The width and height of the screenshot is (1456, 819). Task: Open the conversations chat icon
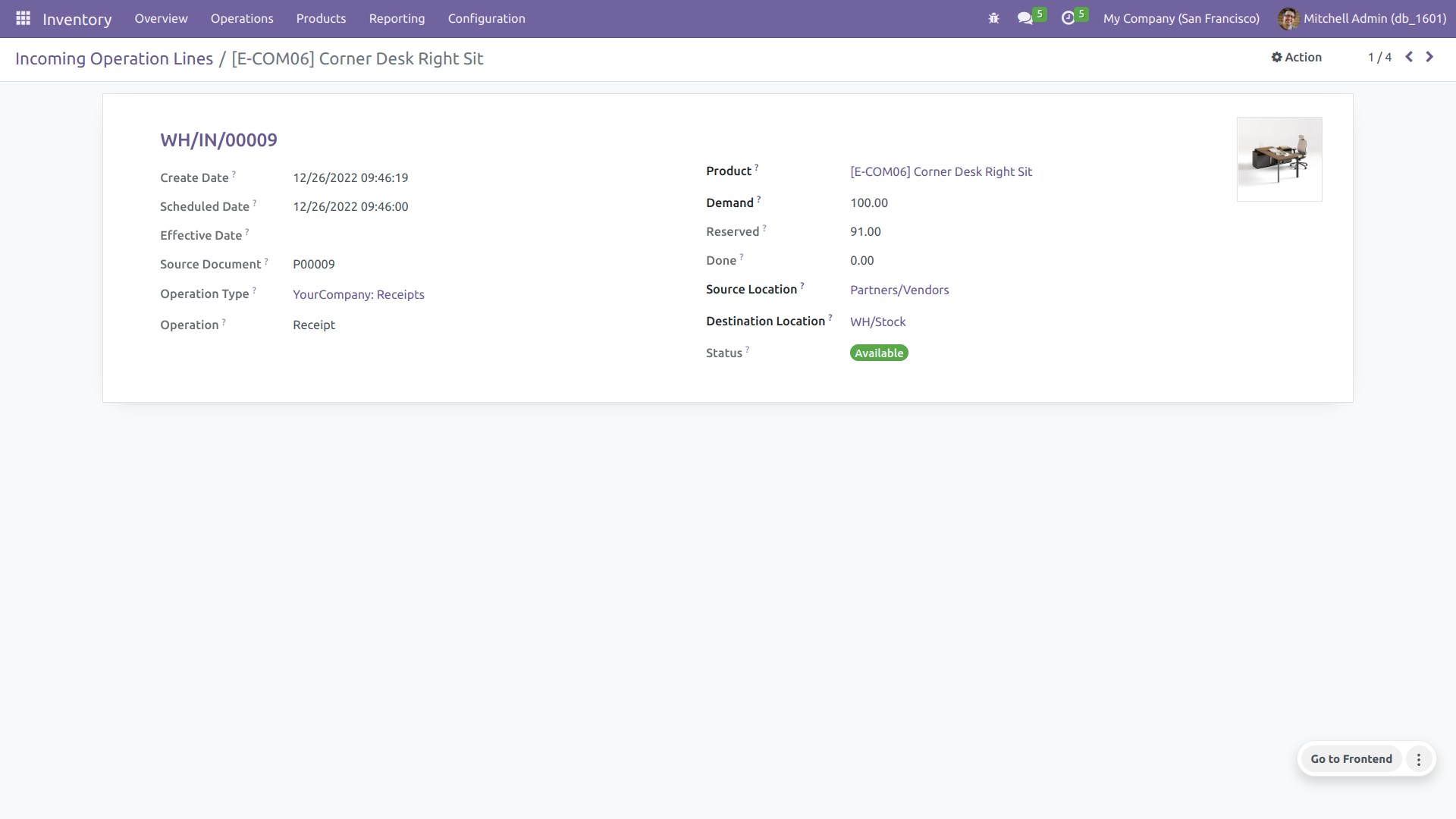point(1025,18)
